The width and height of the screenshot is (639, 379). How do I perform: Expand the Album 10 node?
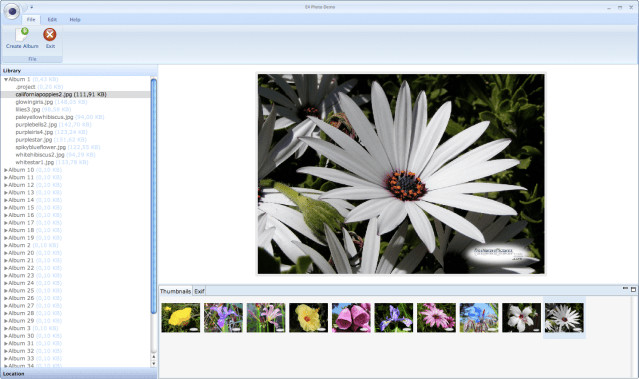click(6, 170)
